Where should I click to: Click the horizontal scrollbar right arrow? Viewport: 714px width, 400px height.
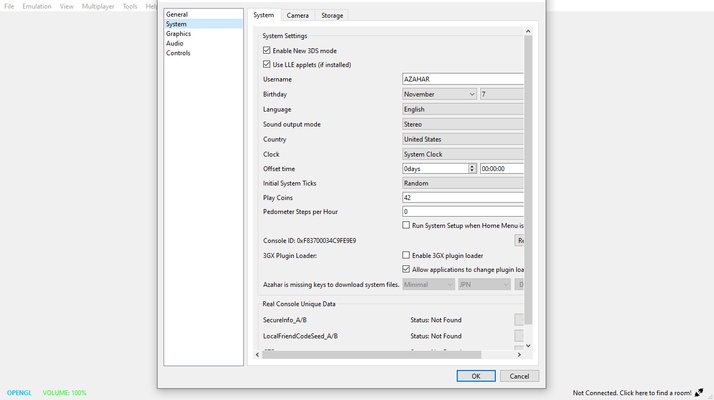click(x=519, y=354)
